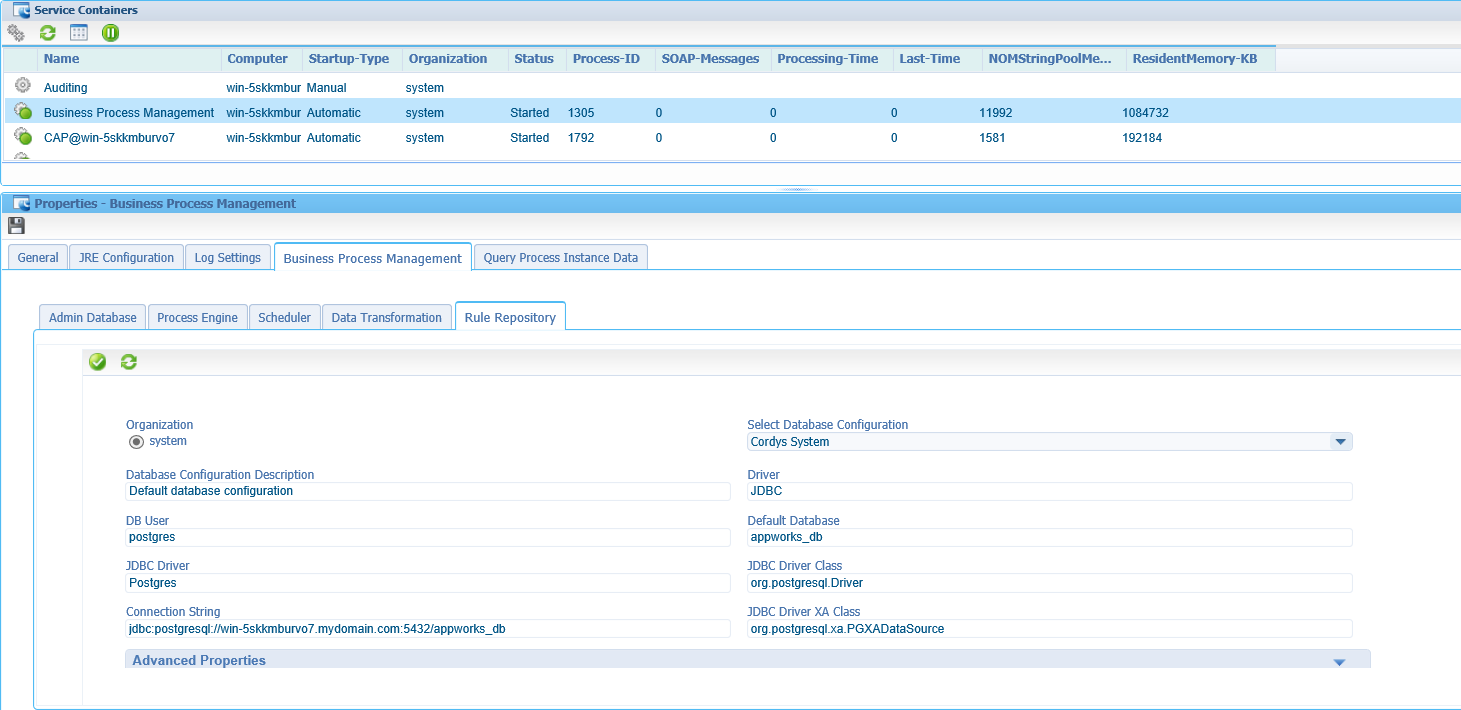Switch to the JRE Configuration tab
Screen dimensions: 1461x710
coord(126,258)
